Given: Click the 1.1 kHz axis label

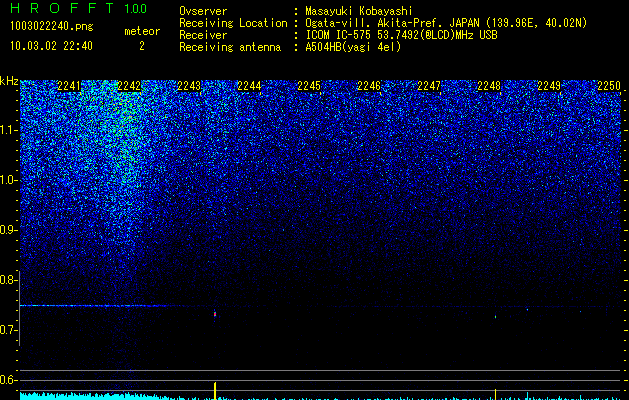Looking at the screenshot, I should [9, 130].
